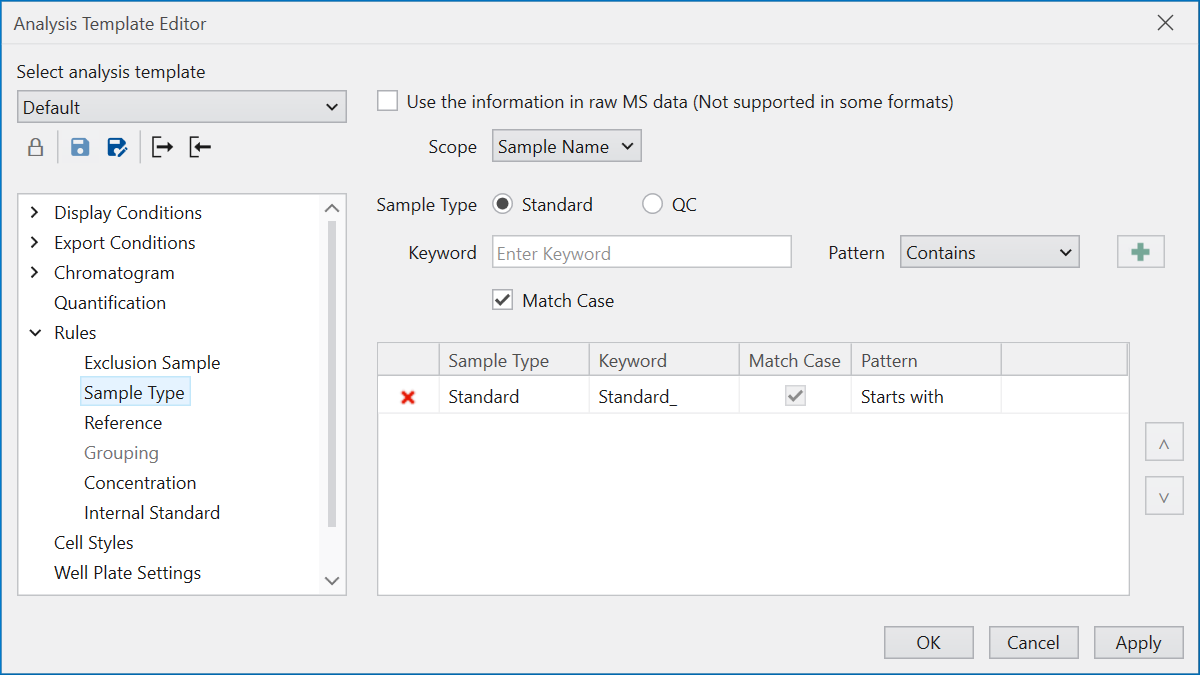Click the save template icon
This screenshot has width=1200, height=675.
[x=80, y=148]
